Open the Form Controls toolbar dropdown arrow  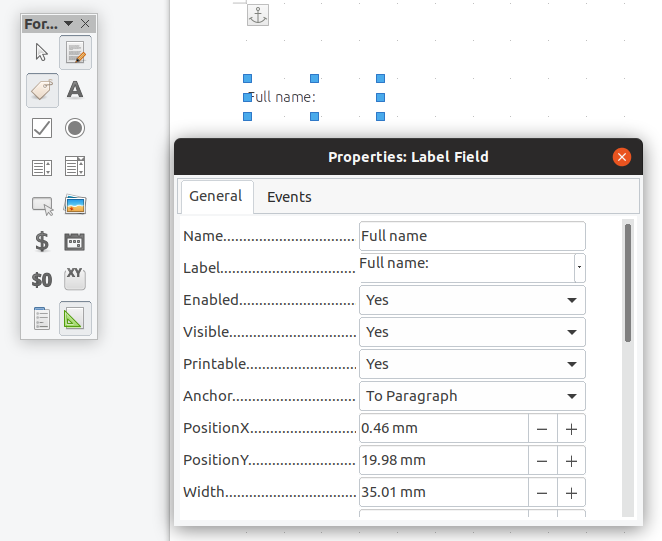[x=68, y=24]
